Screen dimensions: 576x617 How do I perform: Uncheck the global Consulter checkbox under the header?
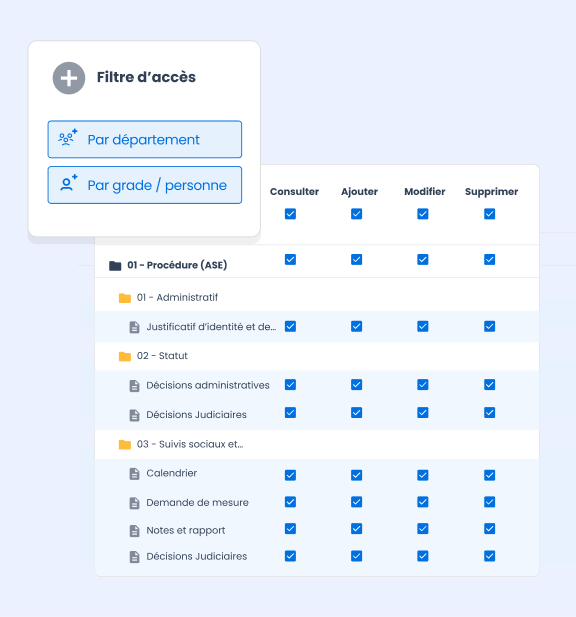(290, 214)
